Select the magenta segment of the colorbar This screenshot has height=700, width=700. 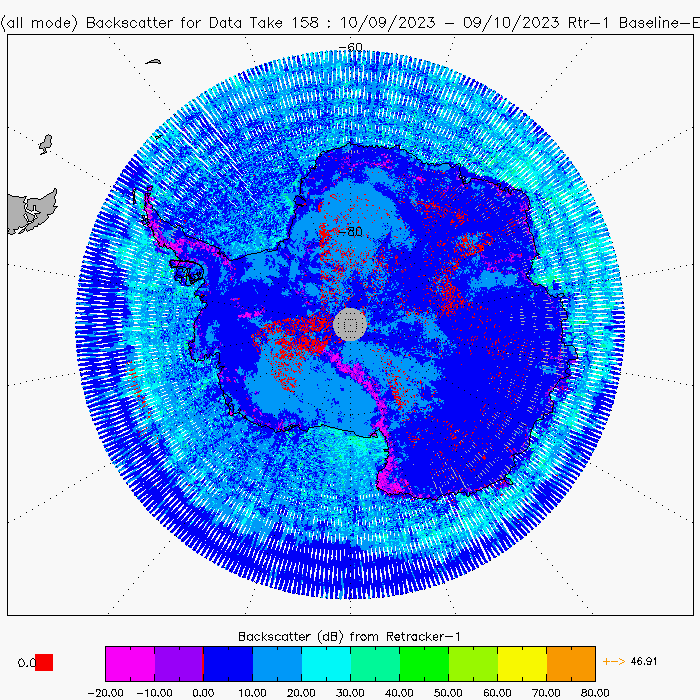pyautogui.click(x=129, y=663)
